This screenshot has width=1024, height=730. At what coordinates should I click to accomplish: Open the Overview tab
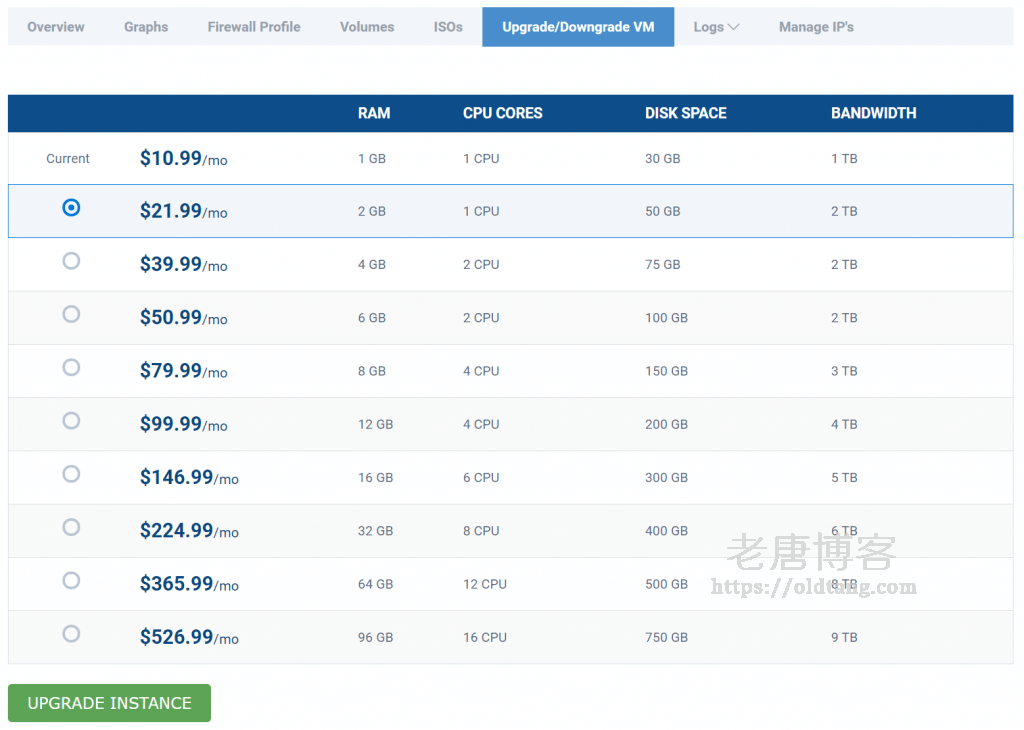[x=55, y=27]
